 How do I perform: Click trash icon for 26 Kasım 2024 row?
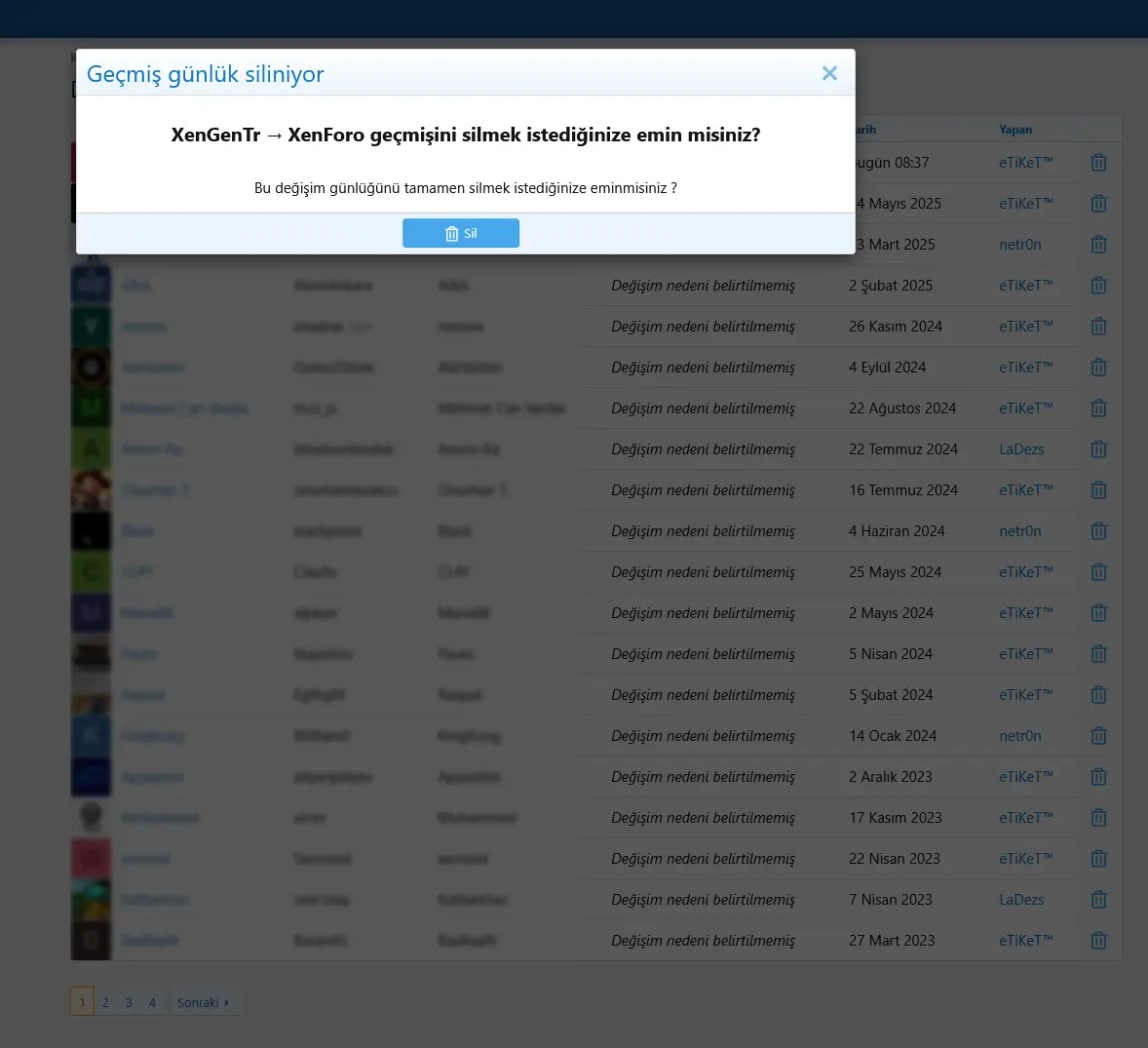[1098, 326]
